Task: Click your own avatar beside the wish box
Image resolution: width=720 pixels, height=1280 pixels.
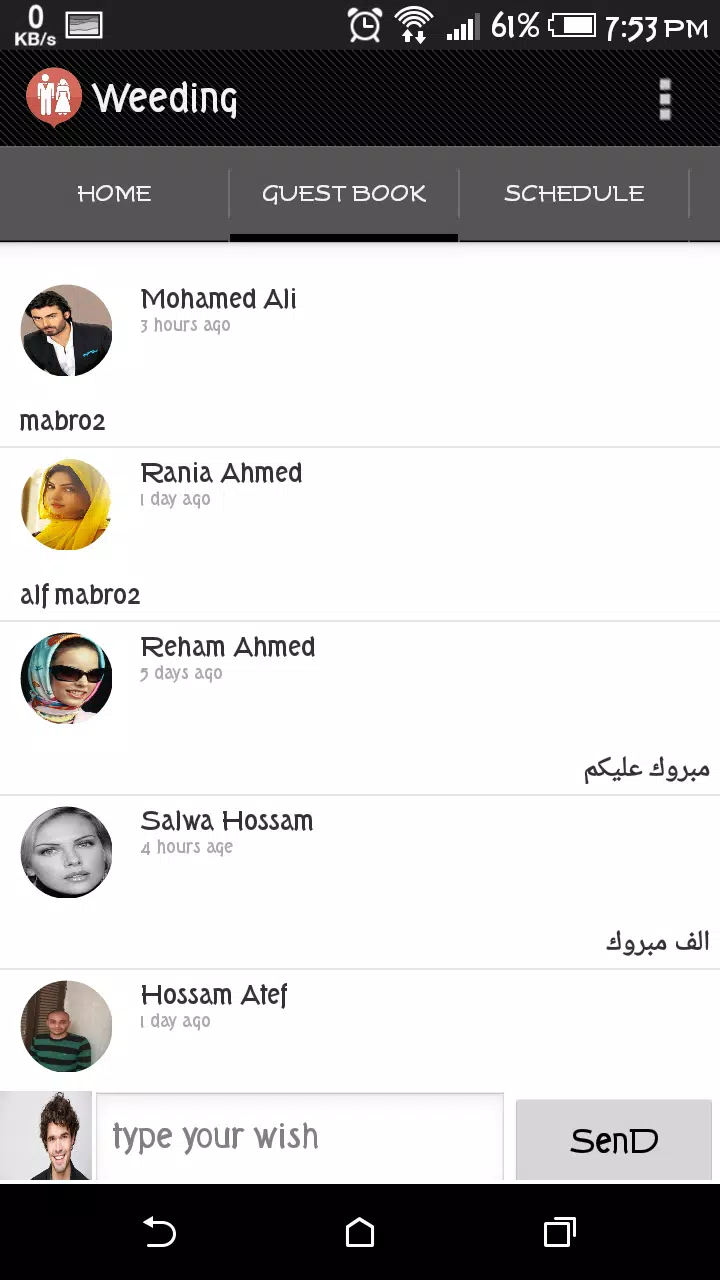Action: (46, 1136)
